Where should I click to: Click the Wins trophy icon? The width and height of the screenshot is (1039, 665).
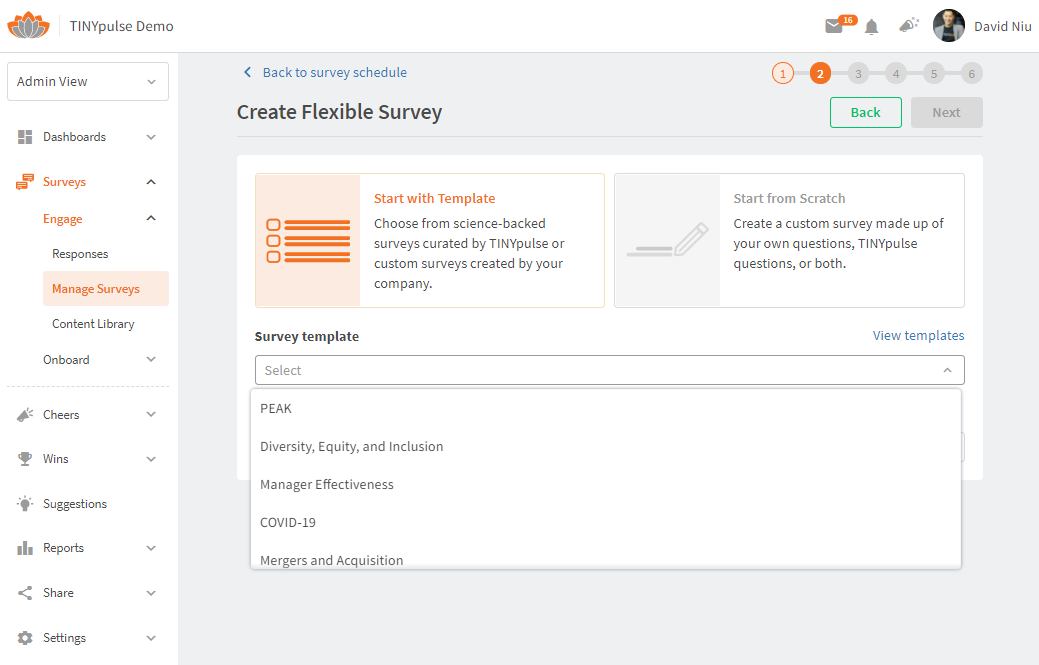tap(25, 459)
